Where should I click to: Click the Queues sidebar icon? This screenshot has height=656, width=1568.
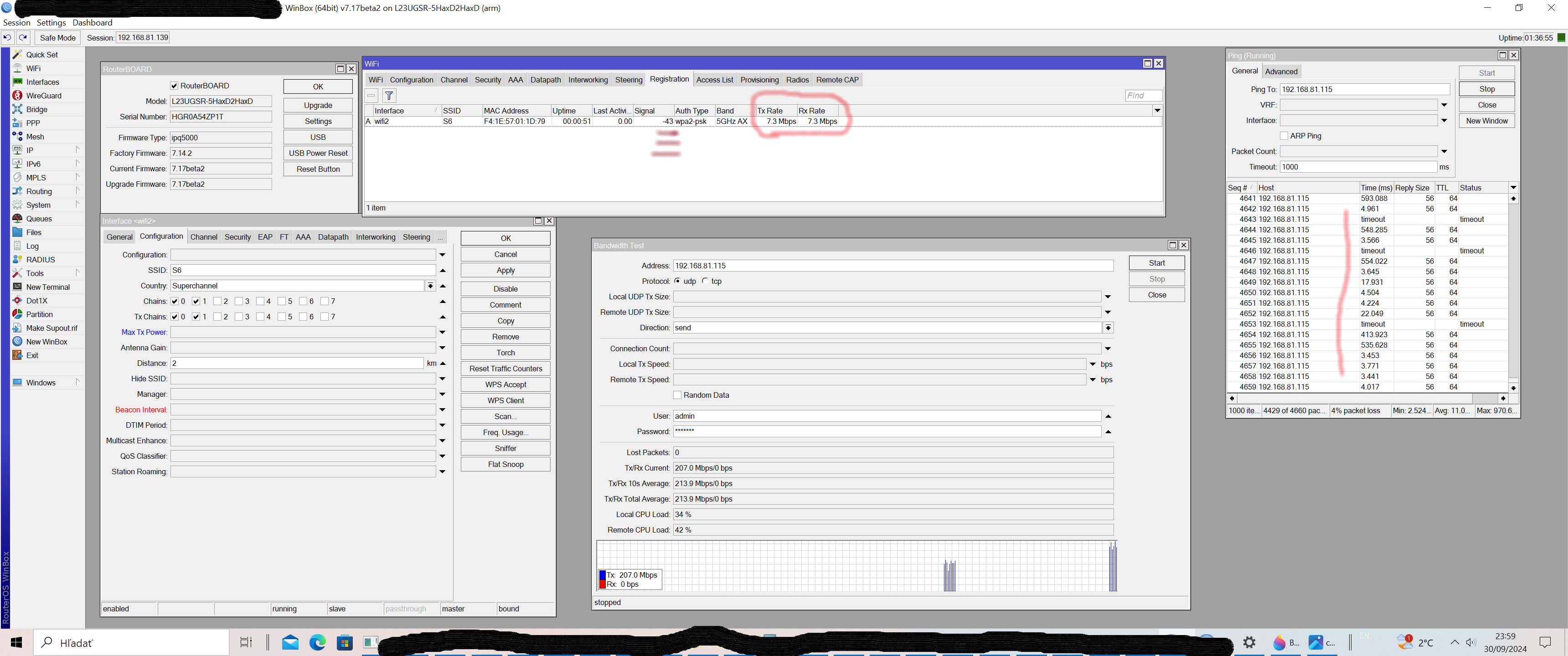tap(18, 219)
